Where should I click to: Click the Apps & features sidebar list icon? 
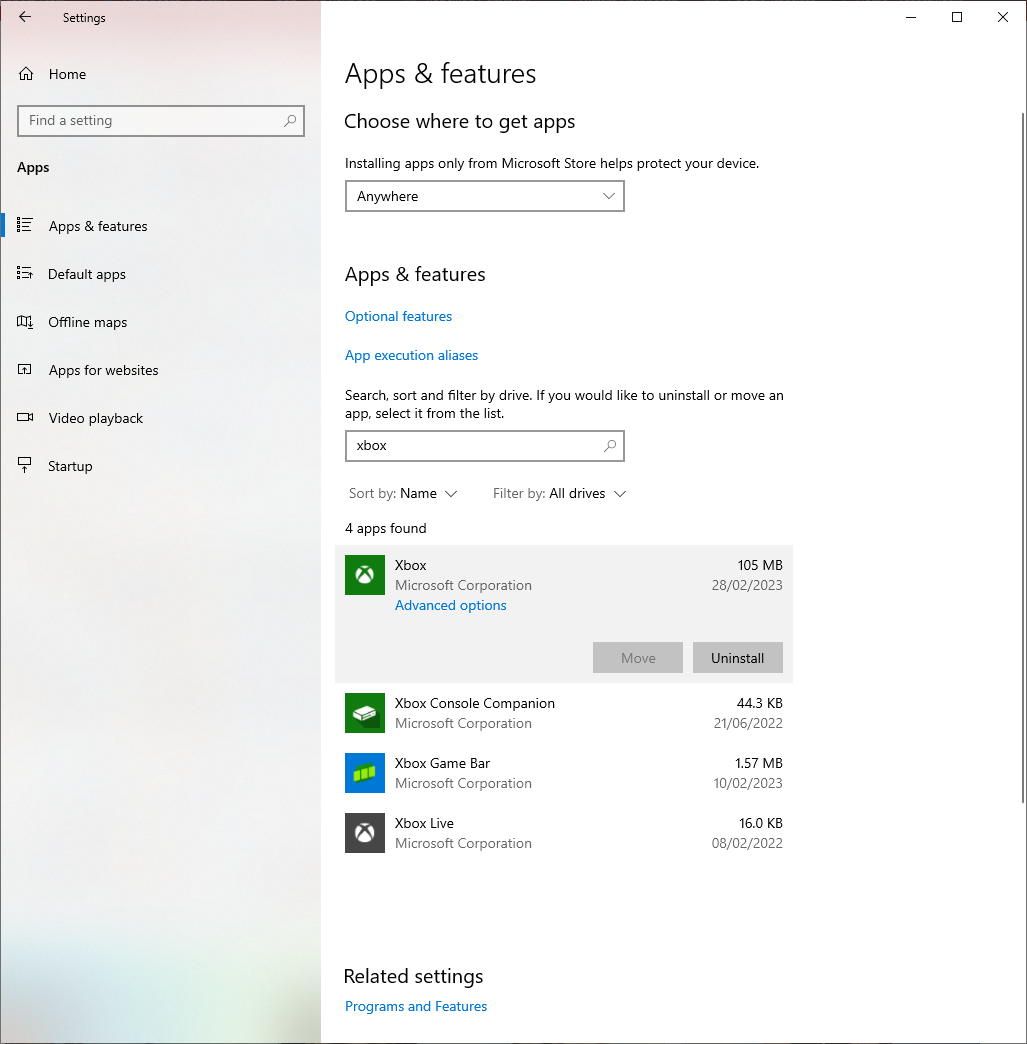coord(25,225)
